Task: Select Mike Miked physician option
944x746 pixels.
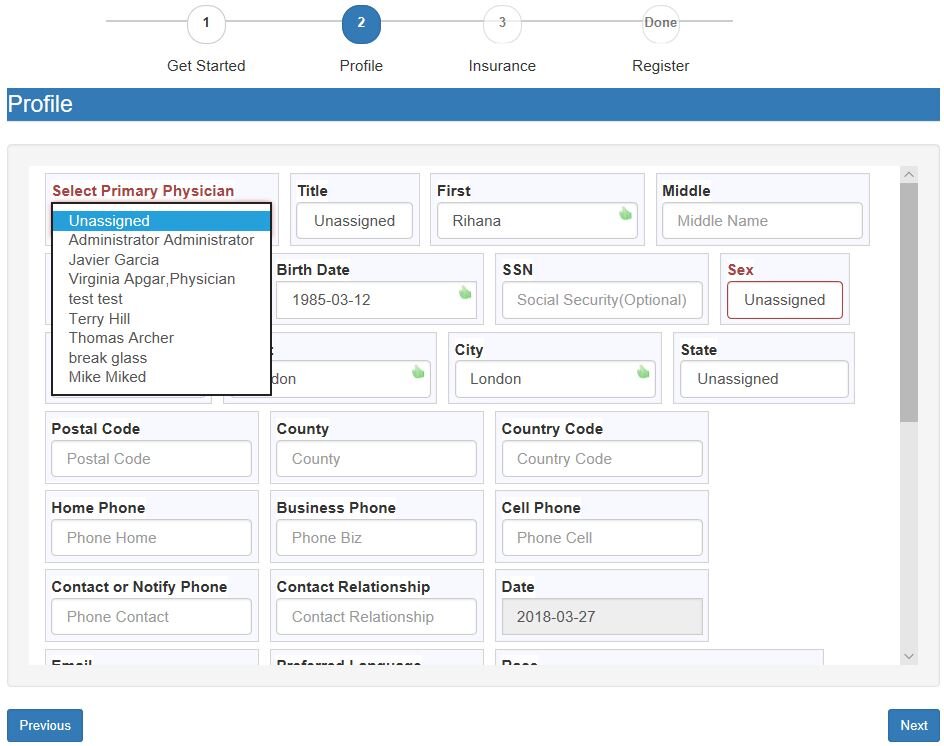Action: tap(161, 377)
